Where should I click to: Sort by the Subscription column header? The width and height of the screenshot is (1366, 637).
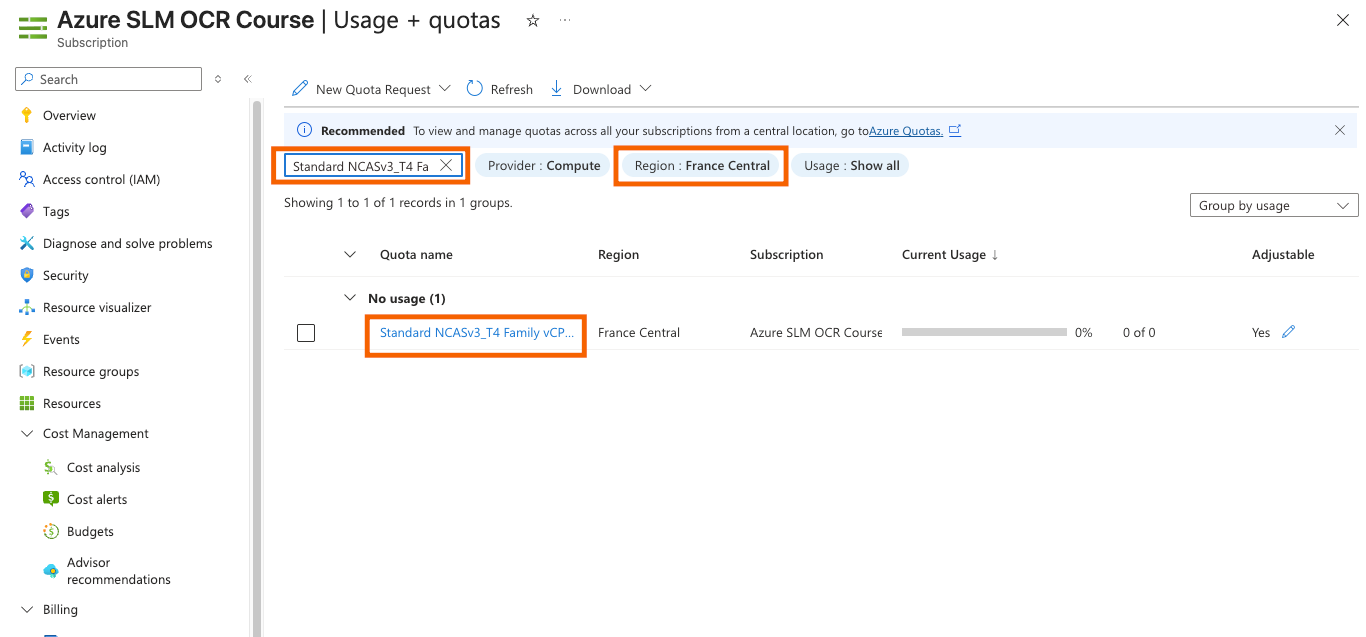click(787, 254)
